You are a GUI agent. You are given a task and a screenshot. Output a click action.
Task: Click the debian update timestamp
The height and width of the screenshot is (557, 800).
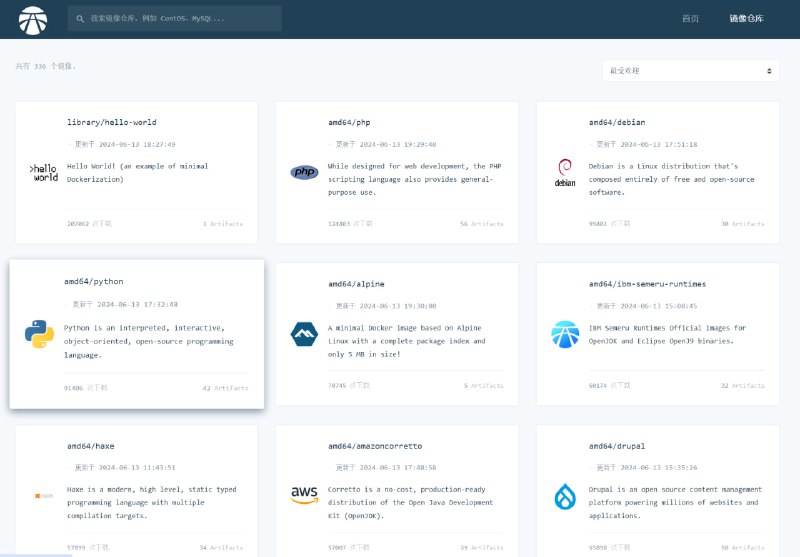point(646,144)
